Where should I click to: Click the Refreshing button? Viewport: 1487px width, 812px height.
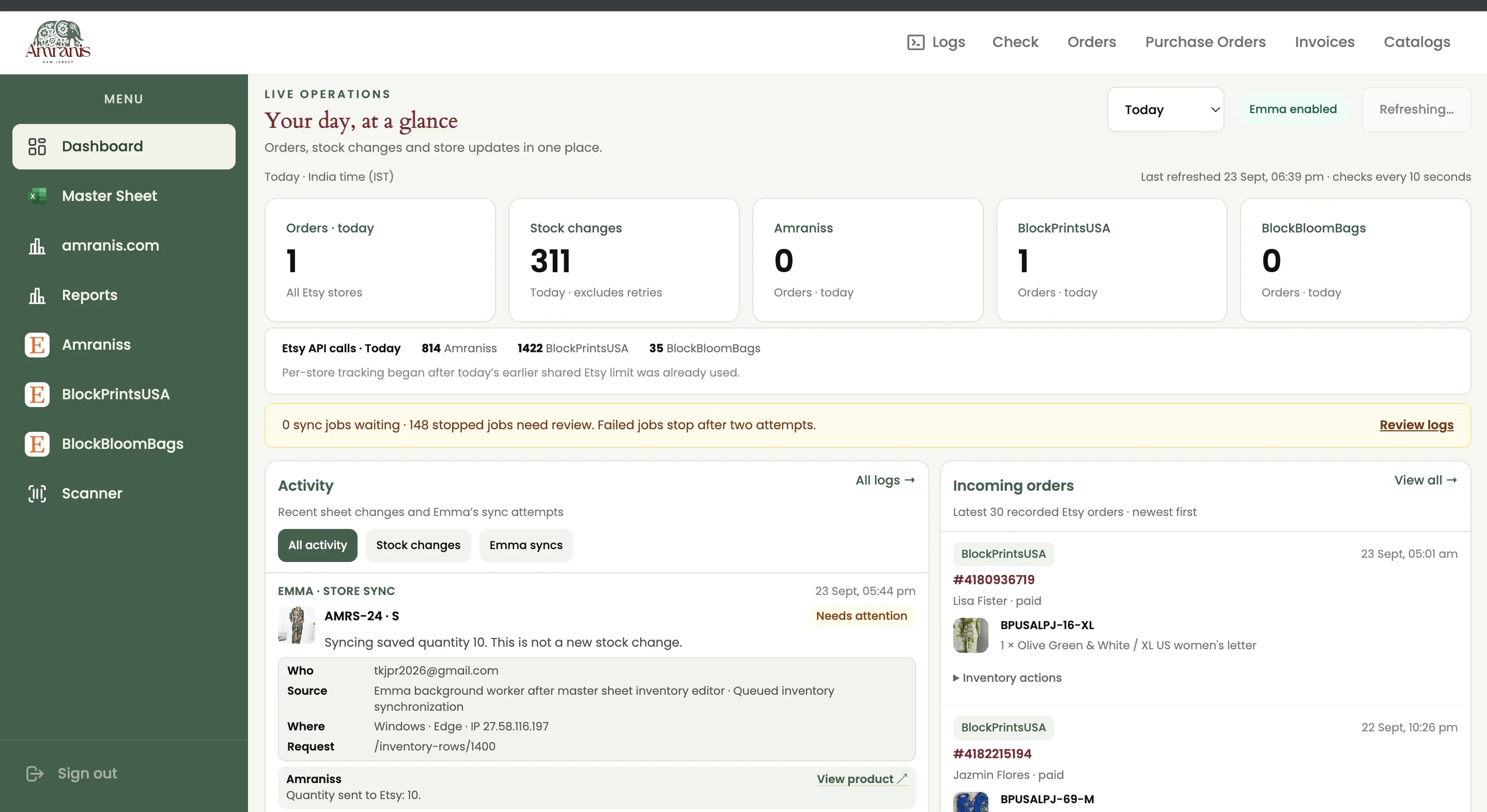click(1416, 110)
